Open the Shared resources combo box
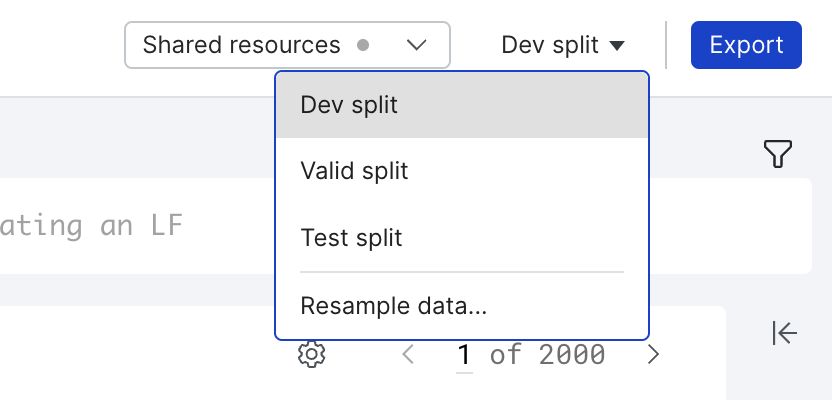The image size is (832, 400). coord(287,45)
